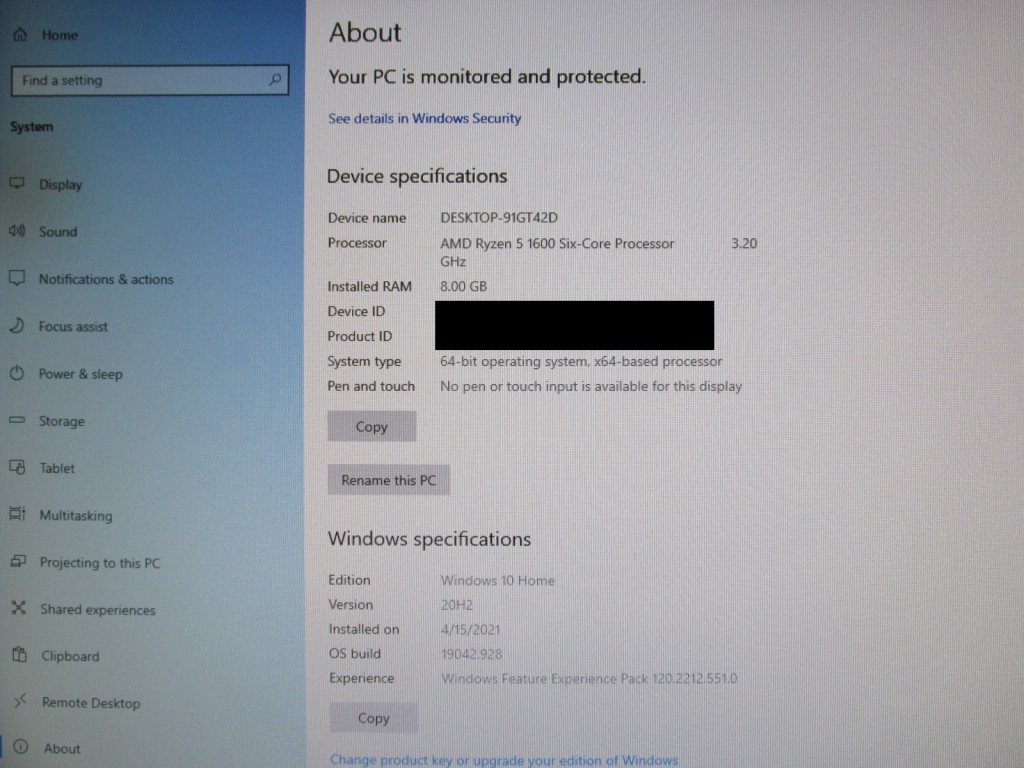
Task: Click the Shared experiences icon
Action: (19, 608)
